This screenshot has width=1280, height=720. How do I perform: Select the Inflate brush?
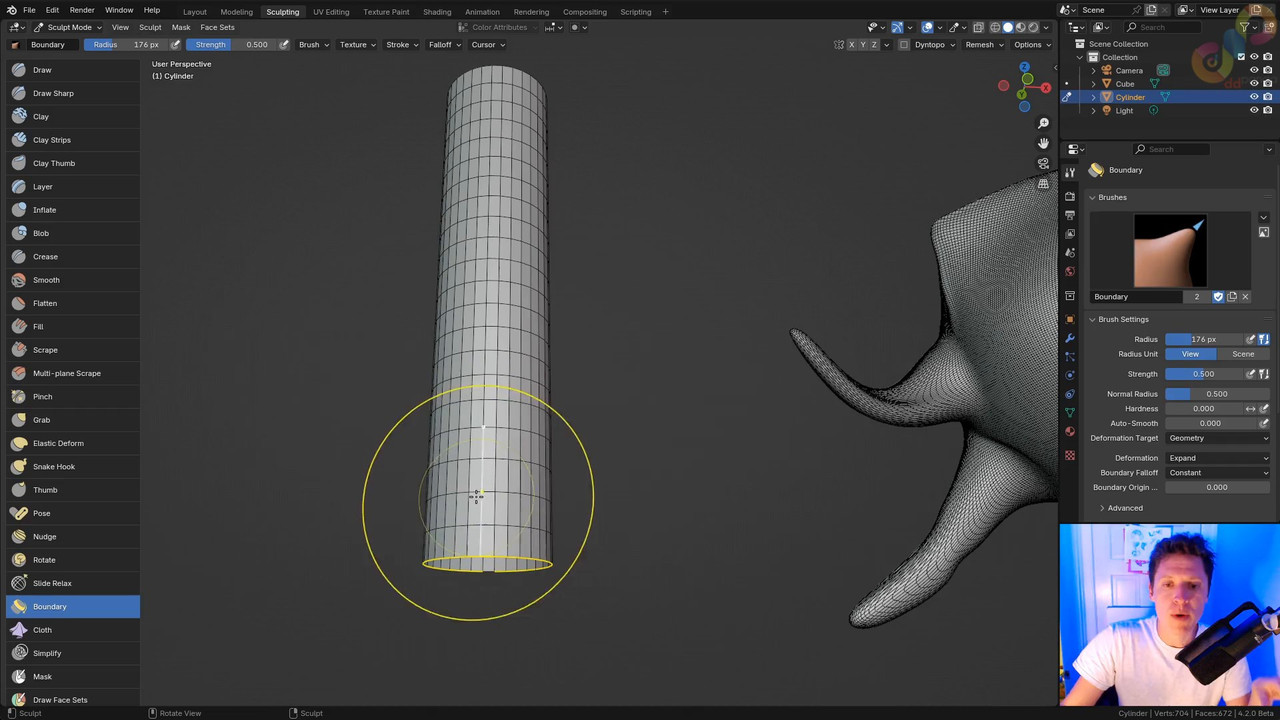click(72, 210)
